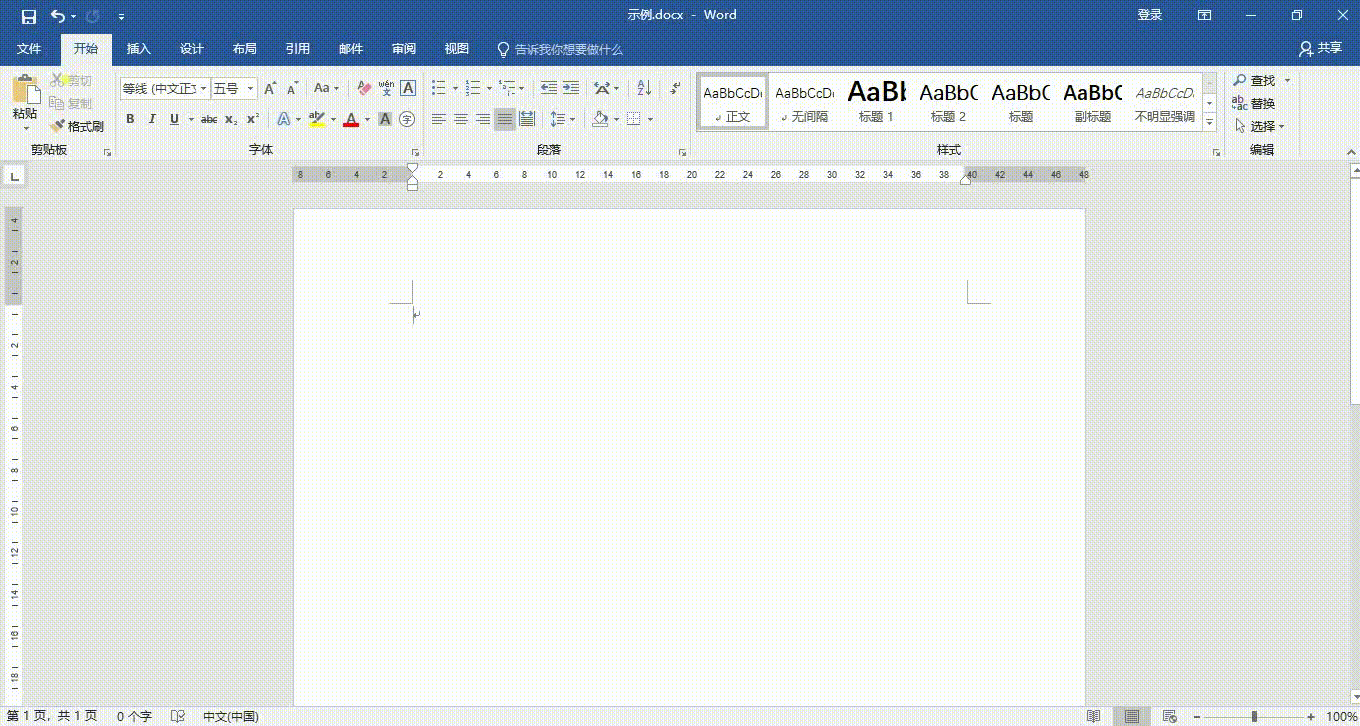The width and height of the screenshot is (1360, 726).
Task: Toggle Bold formatting
Action: [x=130, y=119]
